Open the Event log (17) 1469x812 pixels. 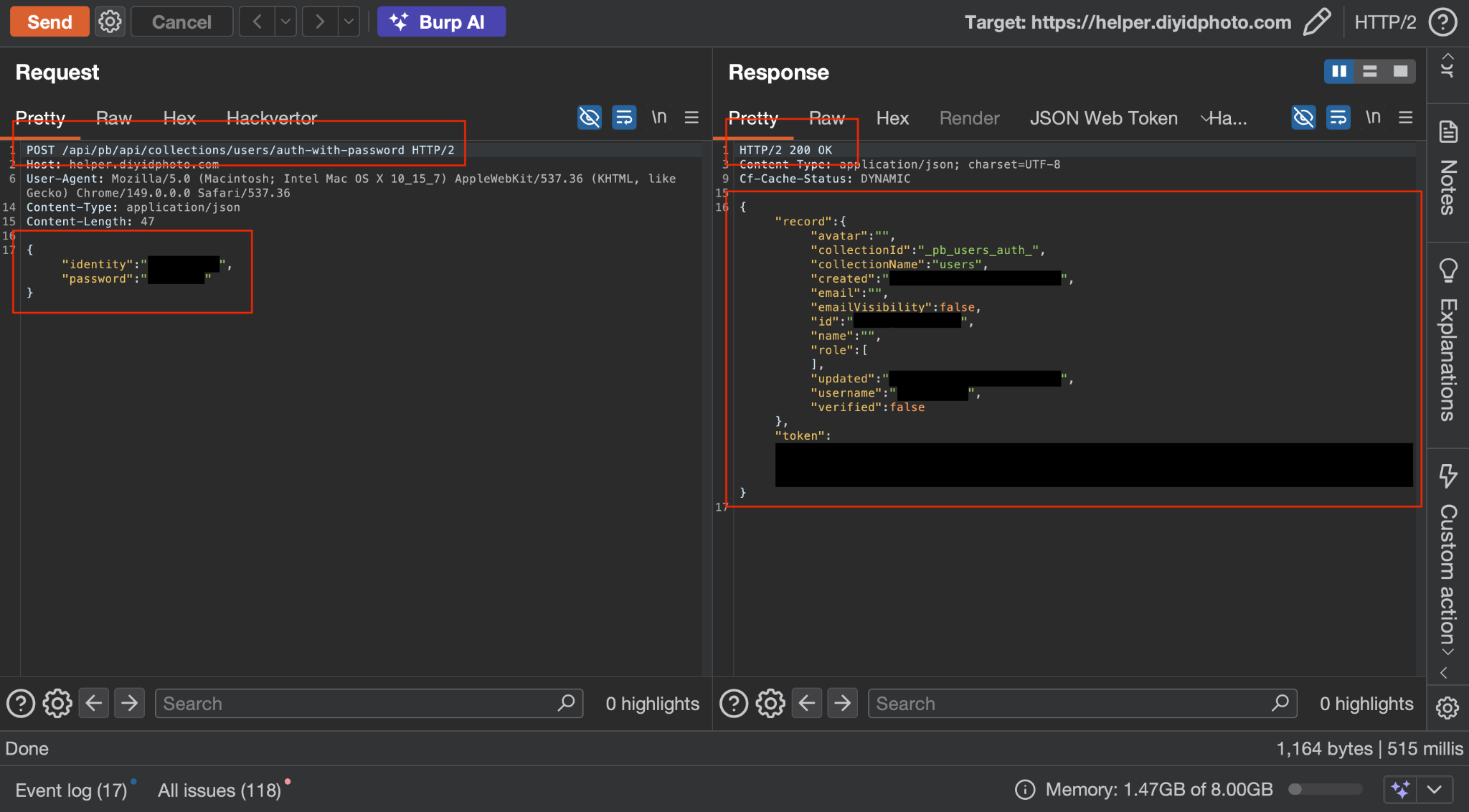(71, 790)
